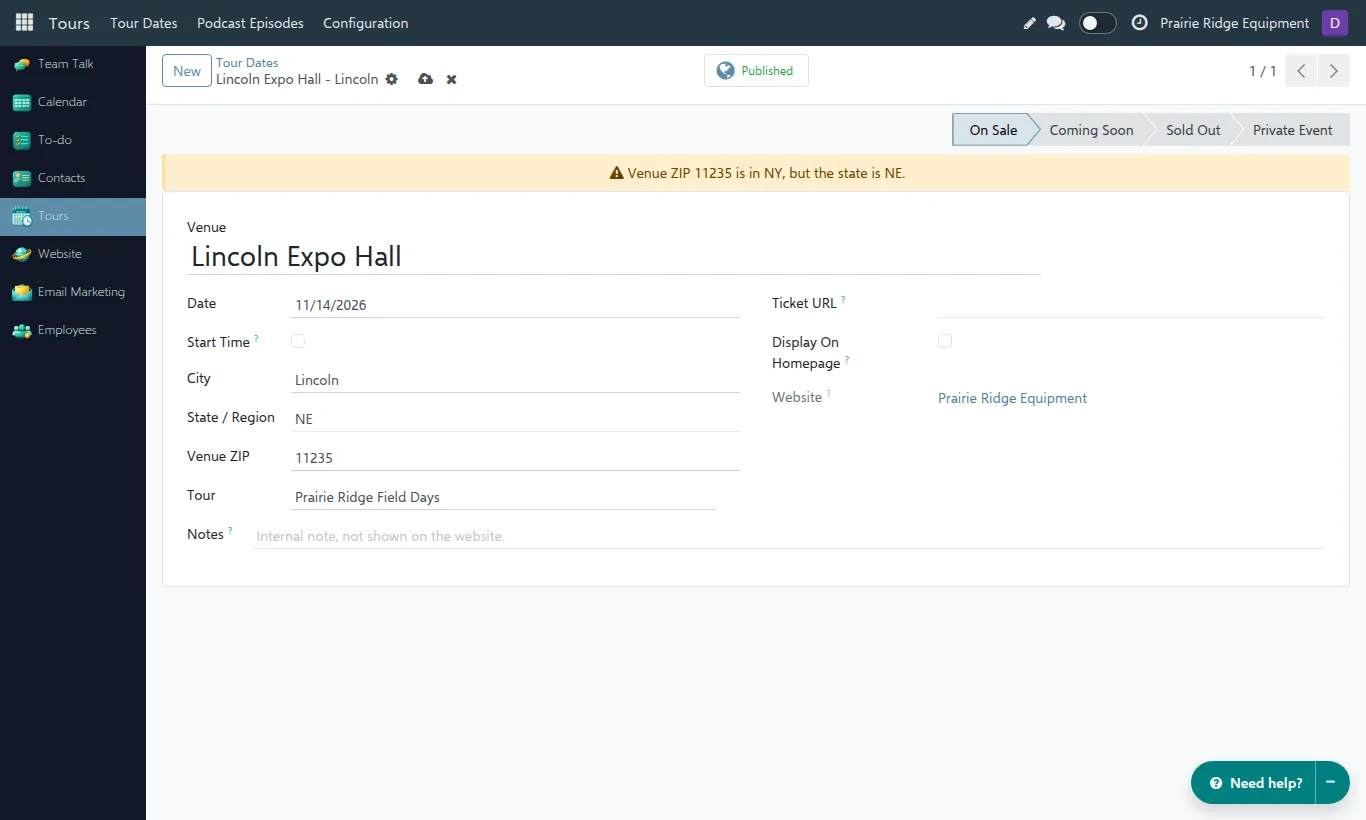Viewport: 1366px width, 820px height.
Task: Click into the Ticket URL field
Action: coord(1131,304)
